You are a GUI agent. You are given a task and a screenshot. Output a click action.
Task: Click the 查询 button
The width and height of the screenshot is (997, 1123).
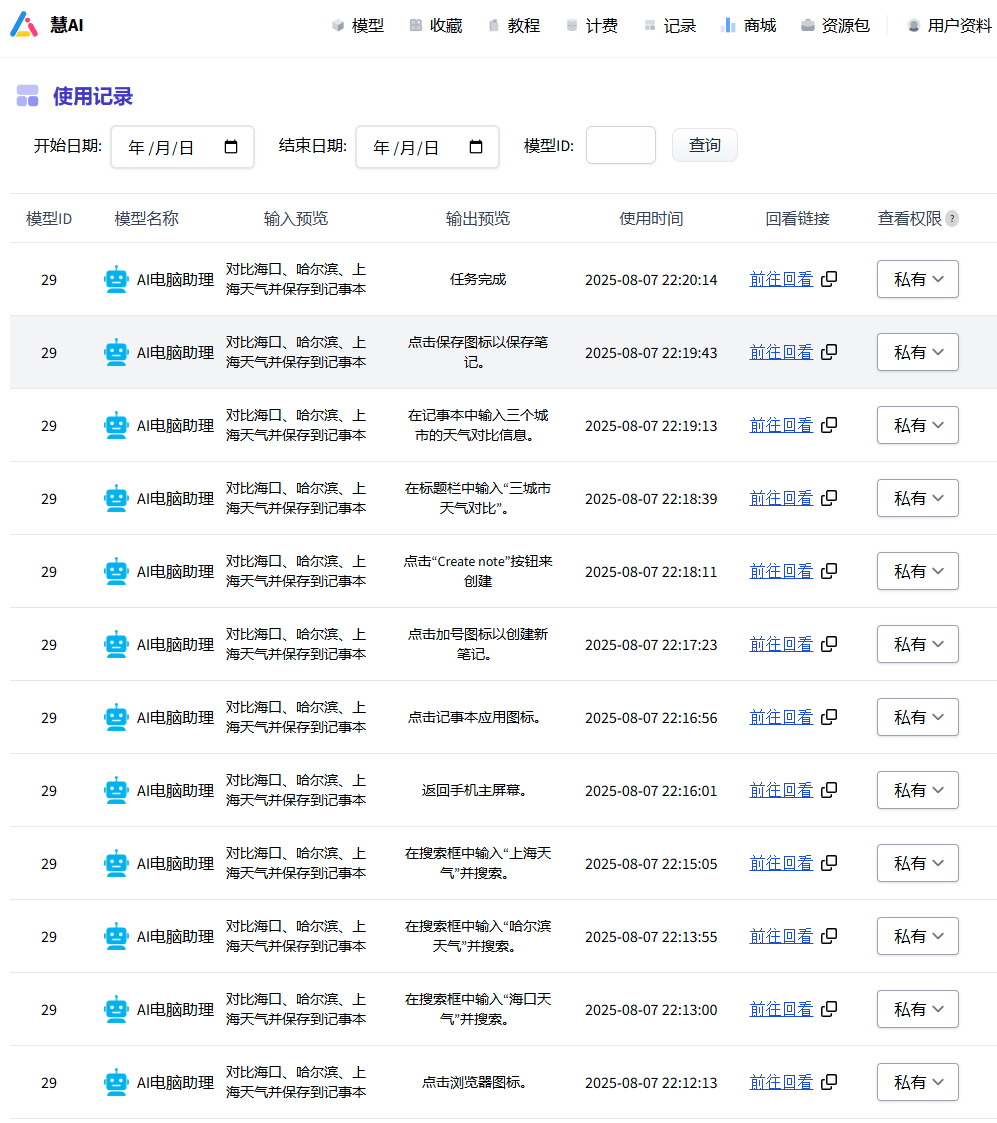tap(704, 145)
